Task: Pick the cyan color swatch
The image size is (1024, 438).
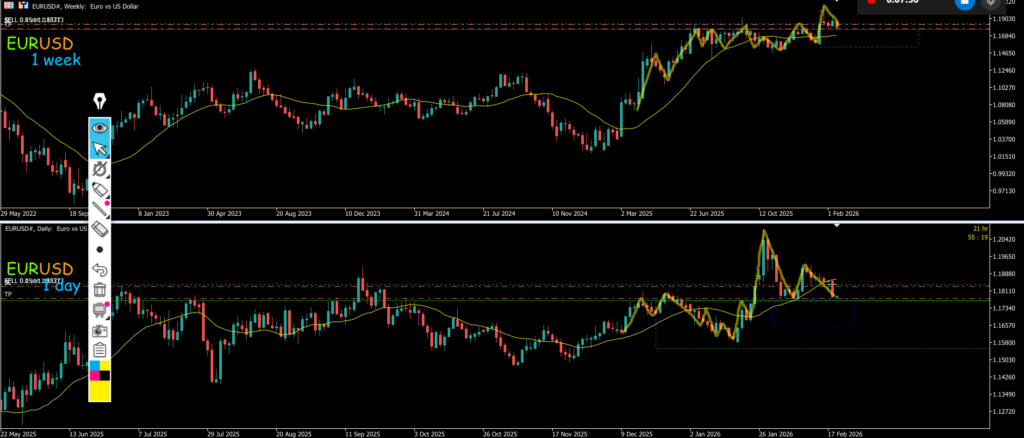Action: coord(94,367)
